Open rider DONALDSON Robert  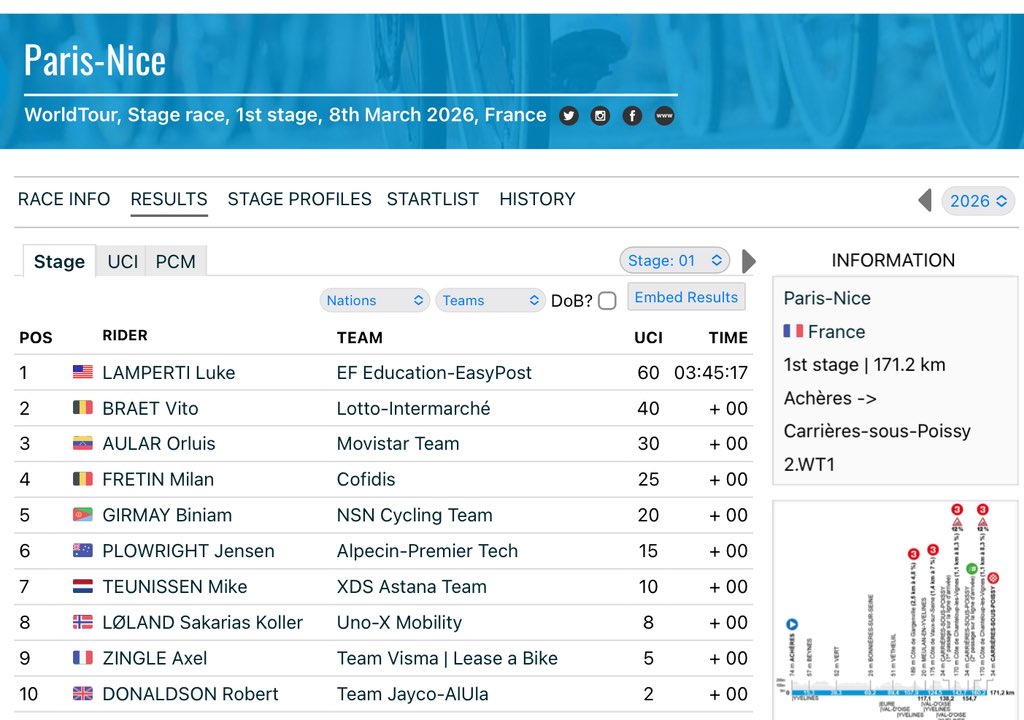pos(190,694)
